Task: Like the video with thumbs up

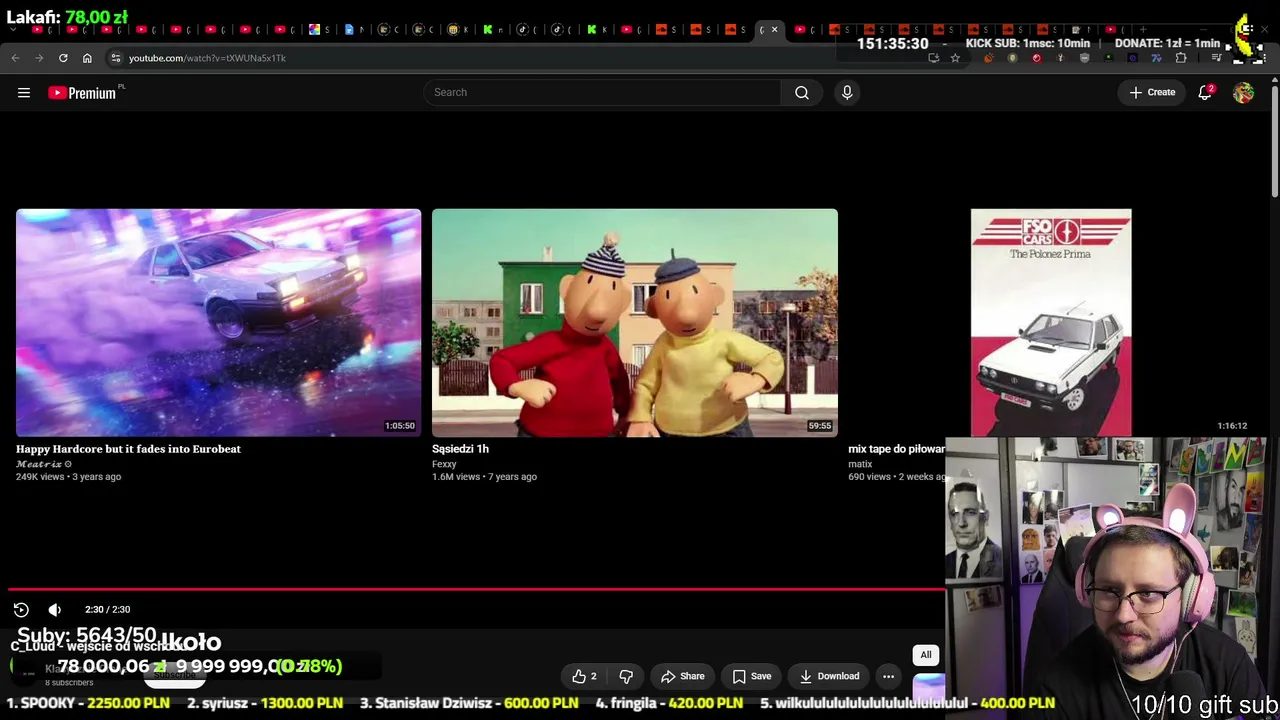Action: [585, 676]
